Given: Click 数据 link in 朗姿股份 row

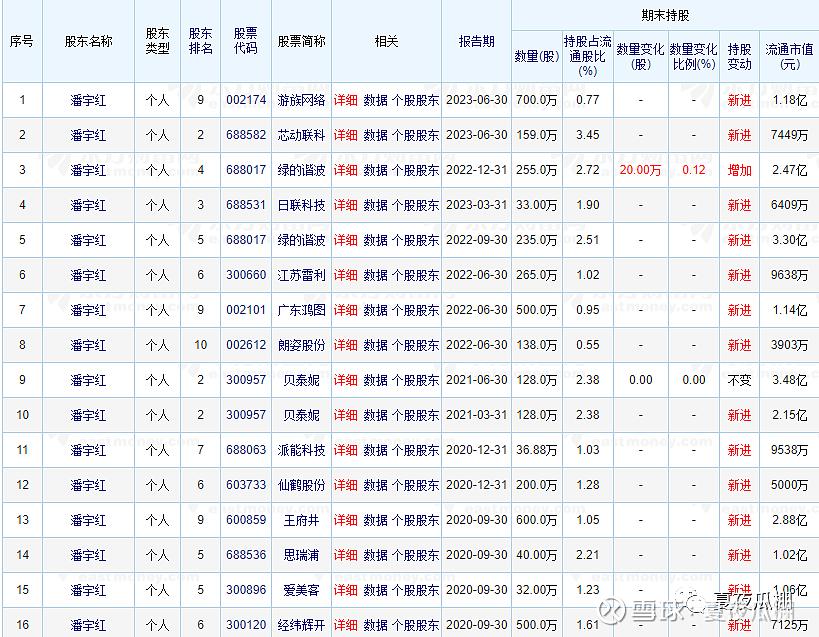Looking at the screenshot, I should point(375,345).
